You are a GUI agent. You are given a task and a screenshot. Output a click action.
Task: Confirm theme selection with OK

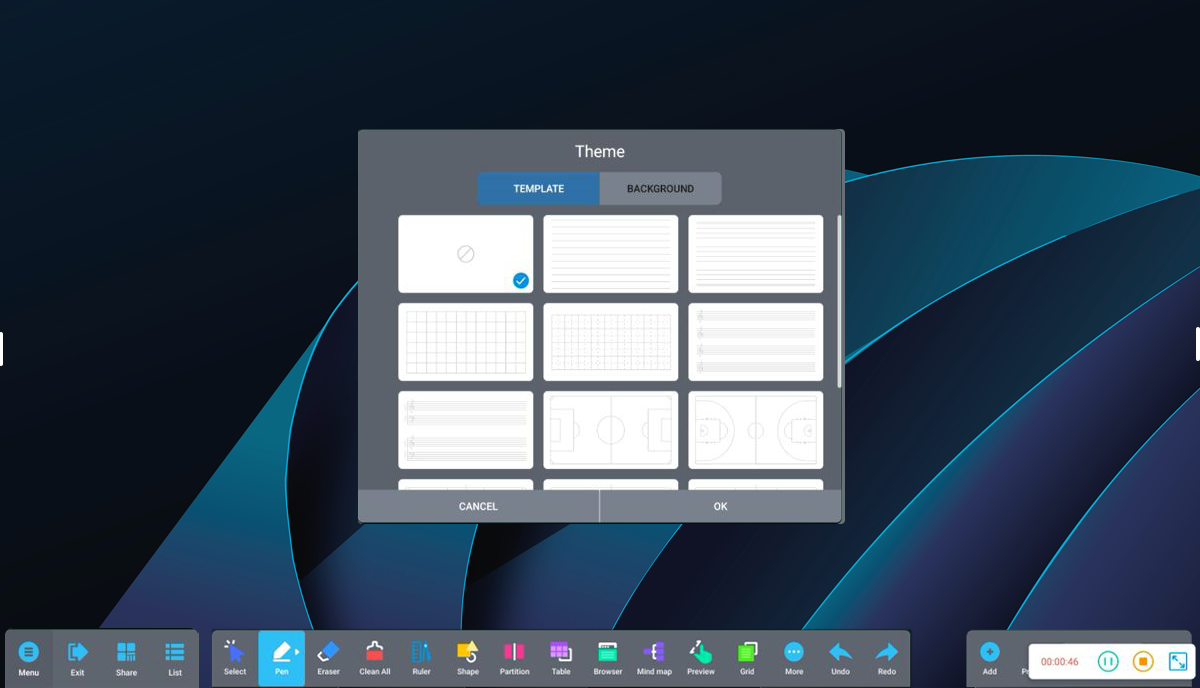point(719,506)
